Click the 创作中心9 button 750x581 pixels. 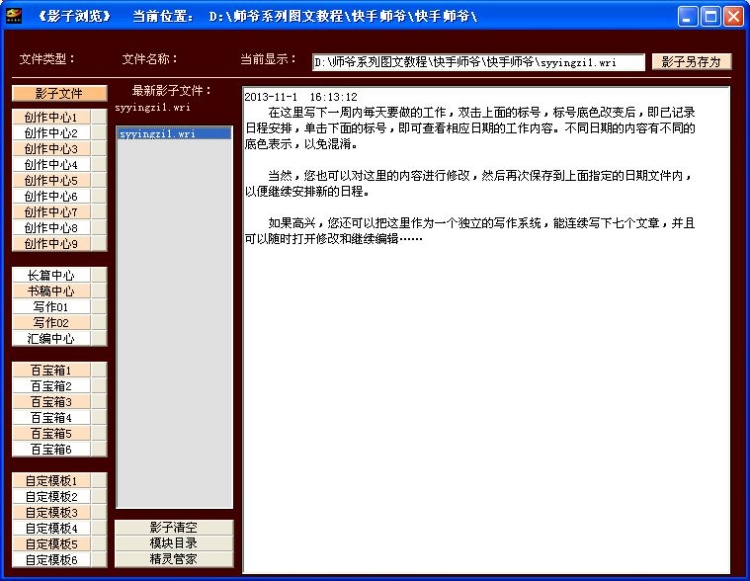(x=51, y=243)
